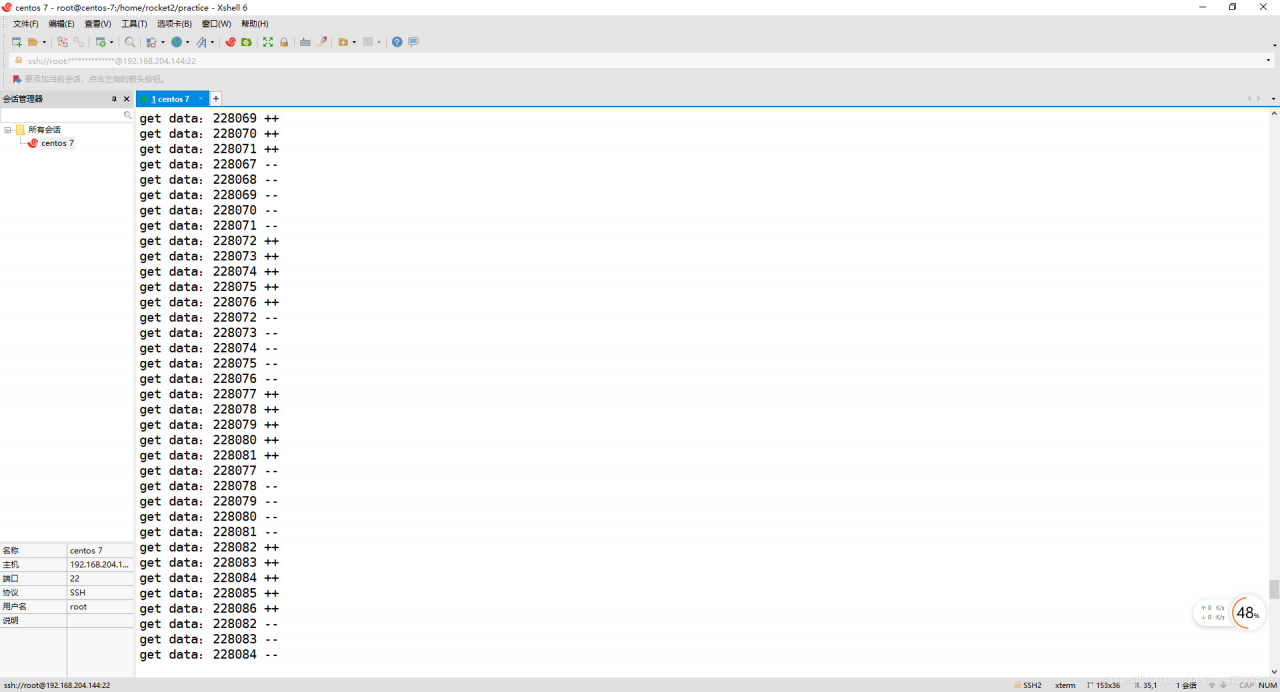Click the pane Layout toolbar icon

coord(368,42)
